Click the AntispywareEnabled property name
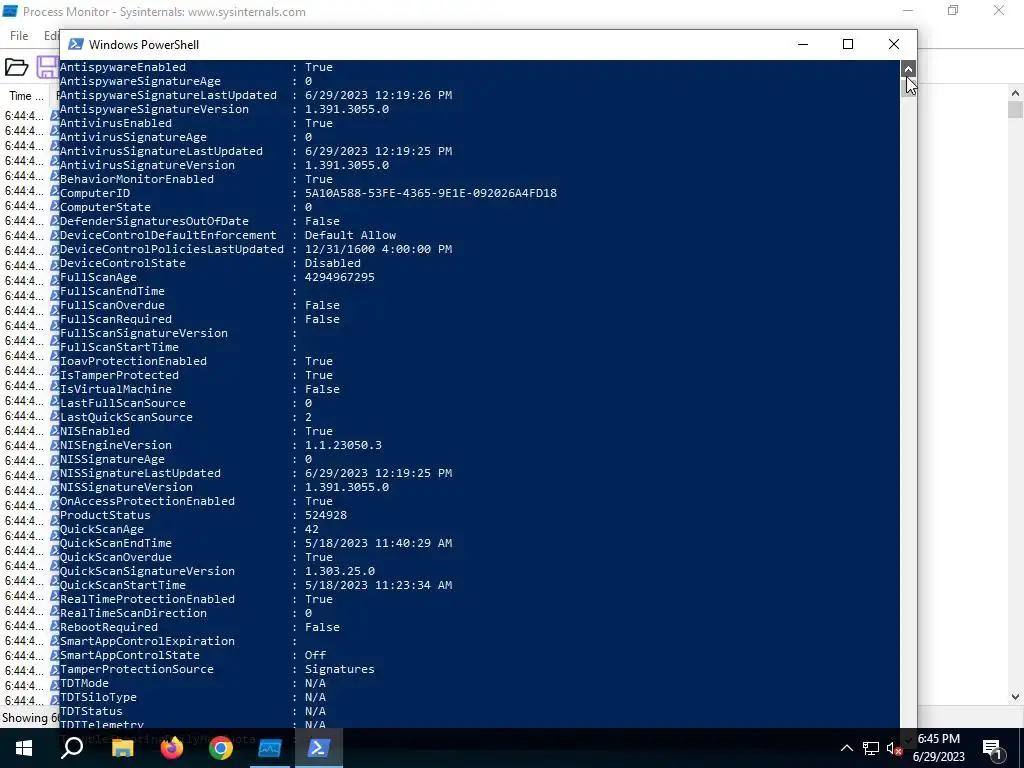Viewport: 1024px width, 768px height. [x=123, y=67]
